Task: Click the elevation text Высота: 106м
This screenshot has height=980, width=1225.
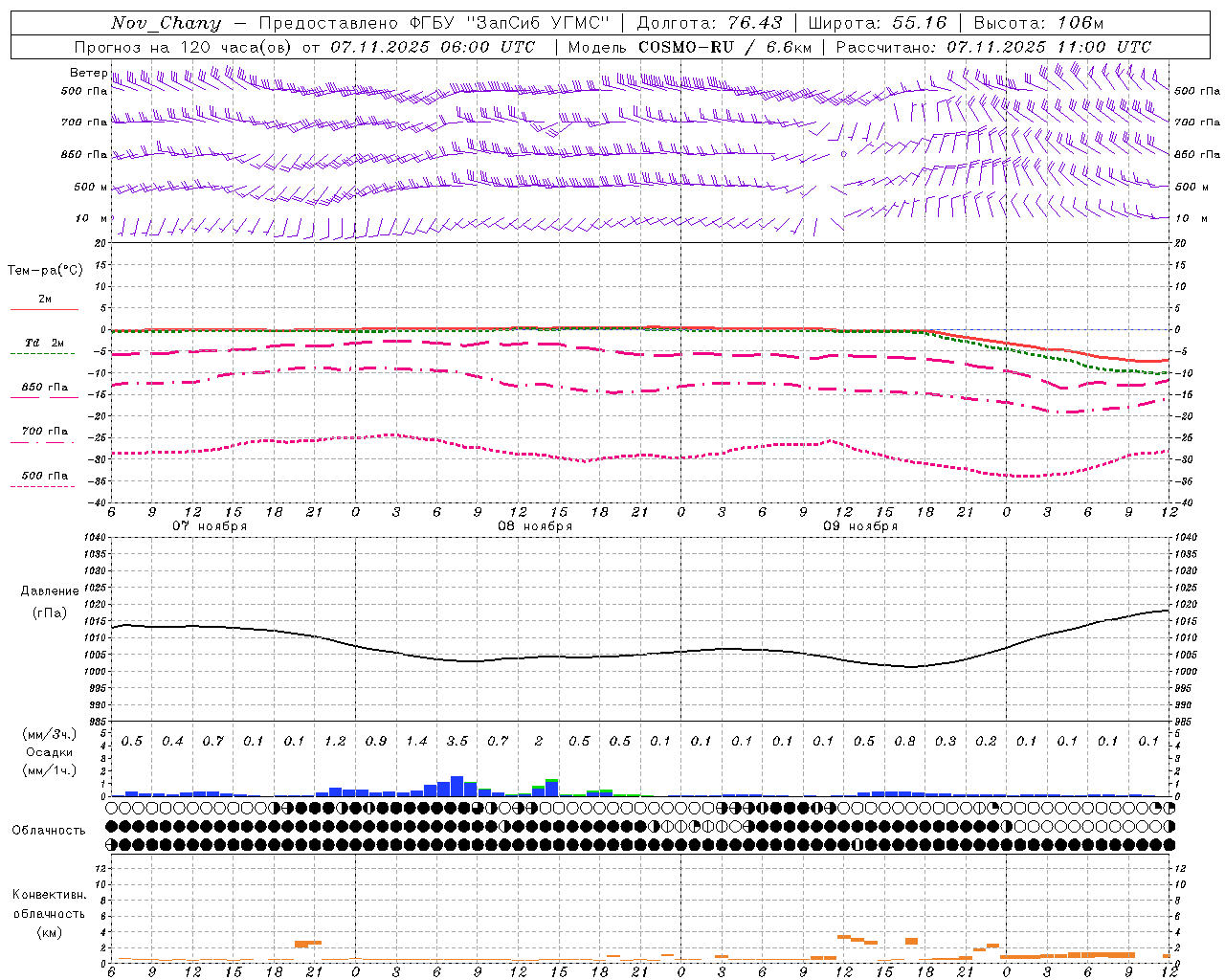Action: [1038, 23]
